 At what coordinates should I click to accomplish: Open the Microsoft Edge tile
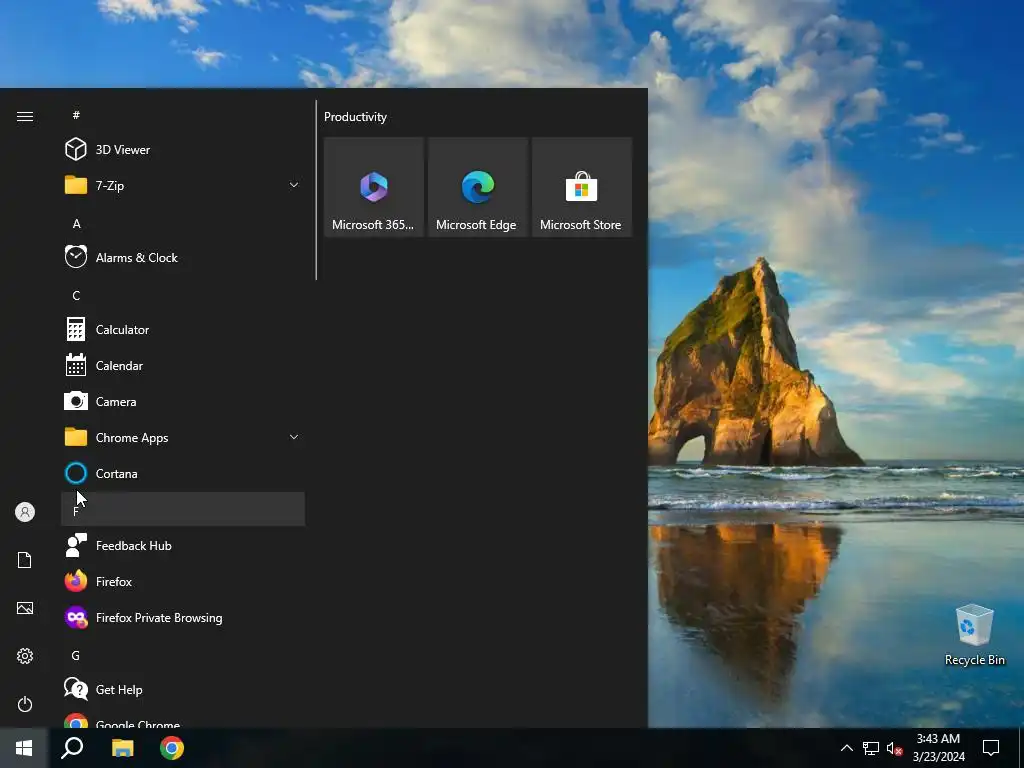click(x=478, y=187)
